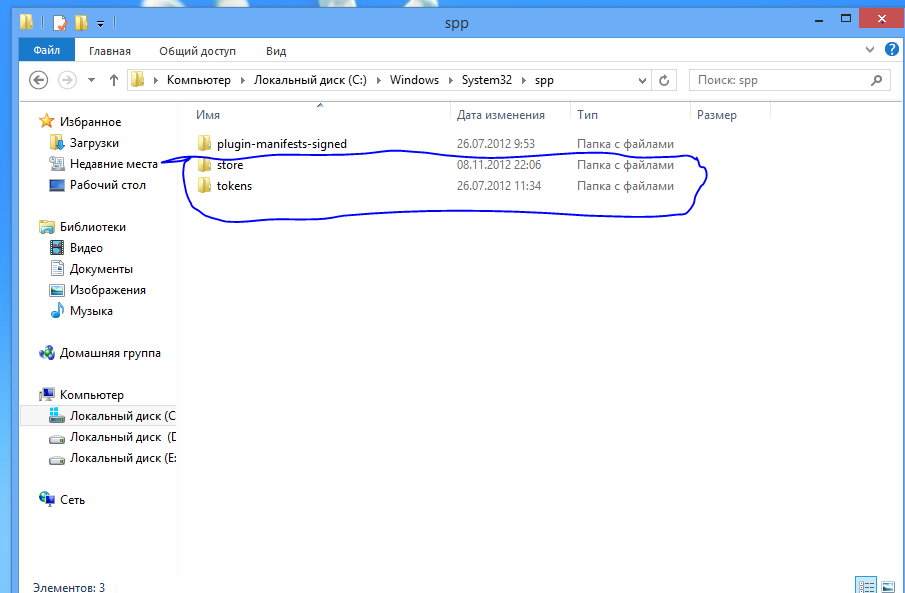Open the Файл menu tab
The height and width of the screenshot is (593, 905).
47,51
